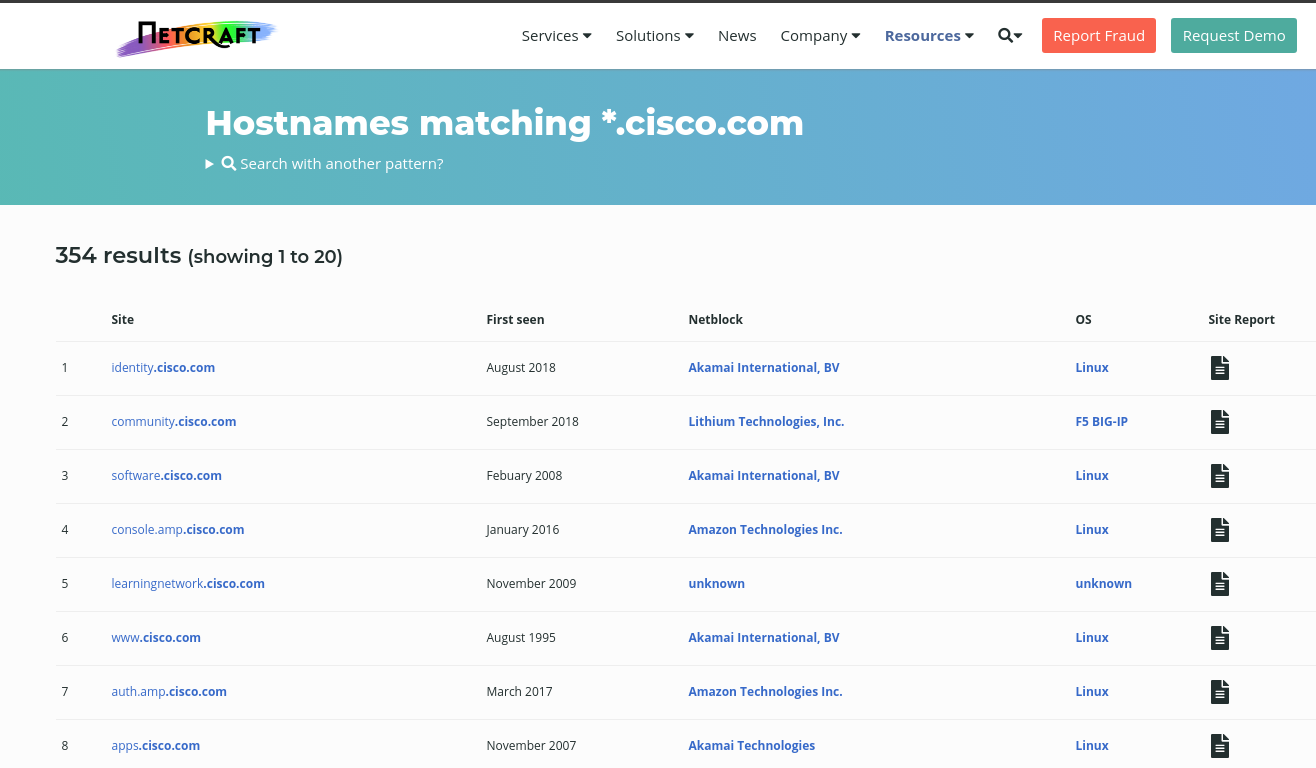Click the Netcraft logo
The height and width of the screenshot is (768, 1316).
196,37
